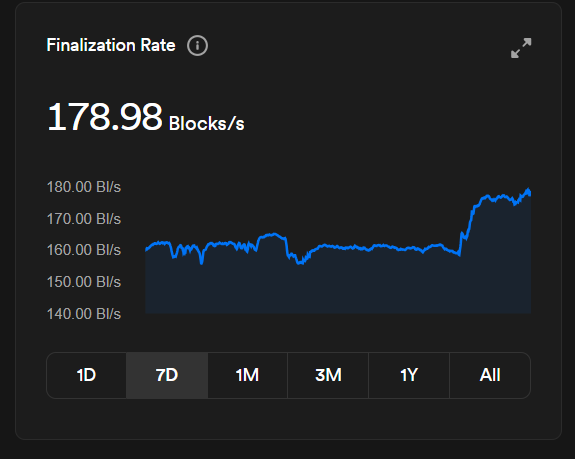Open the Finalization Rate info tooltip icon
Viewport: 575px width, 459px height.
[x=197, y=46]
